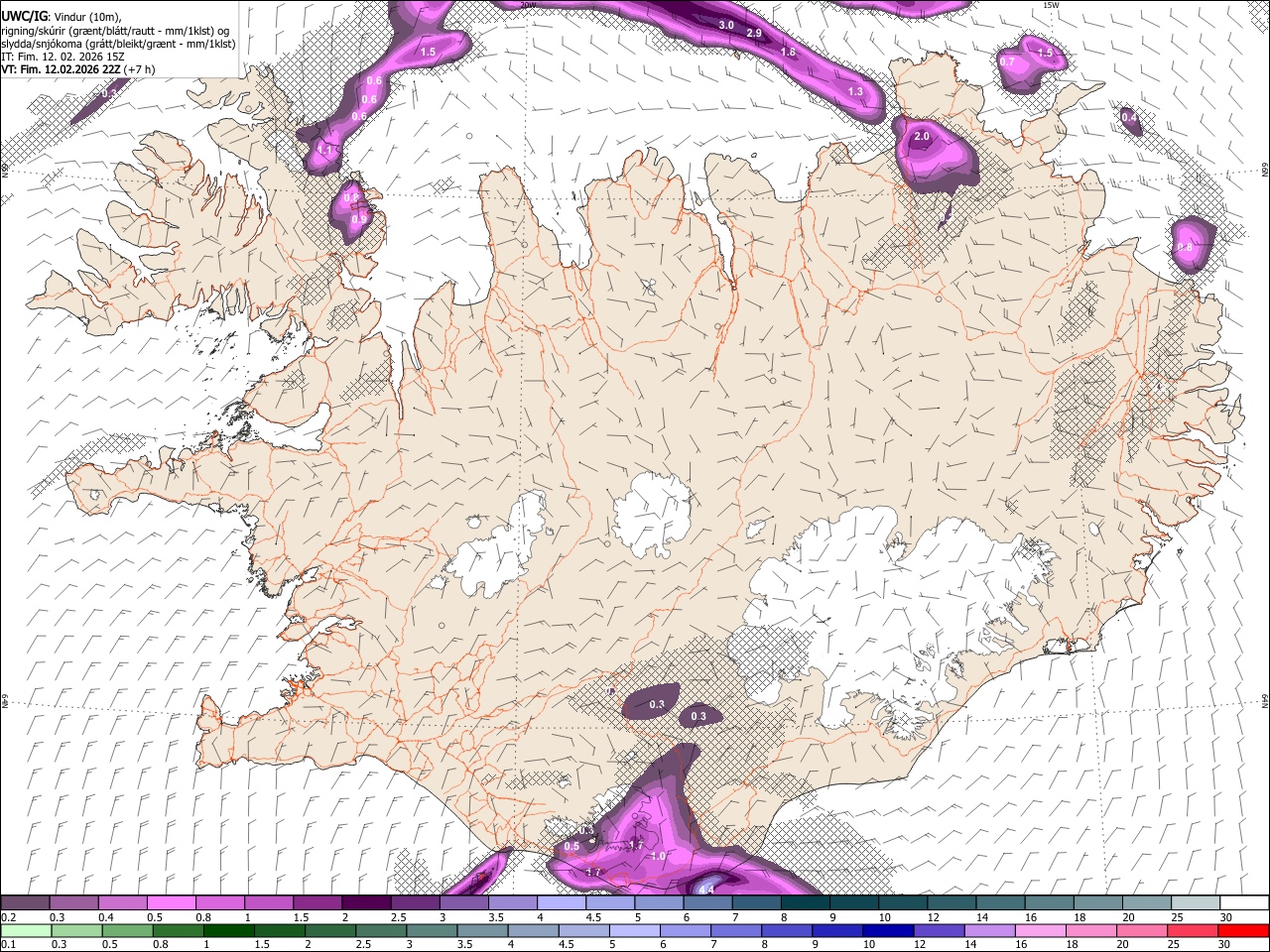This screenshot has width=1270, height=952.
Task: Click the 1.0 precipitation value in the south
Action: (x=658, y=856)
